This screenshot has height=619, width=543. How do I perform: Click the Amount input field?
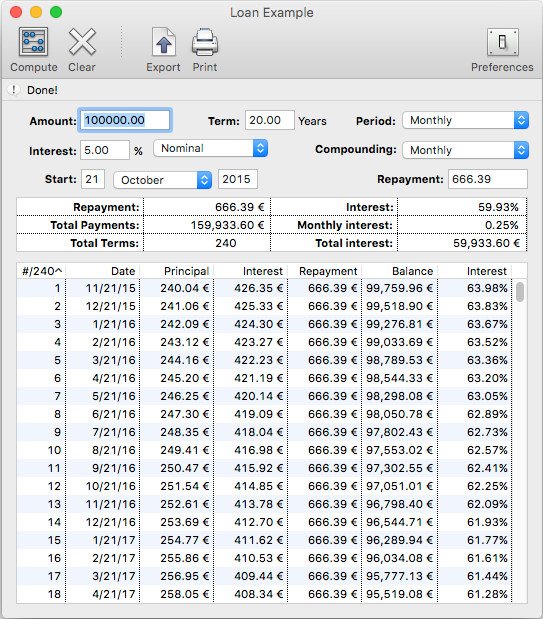(125, 120)
